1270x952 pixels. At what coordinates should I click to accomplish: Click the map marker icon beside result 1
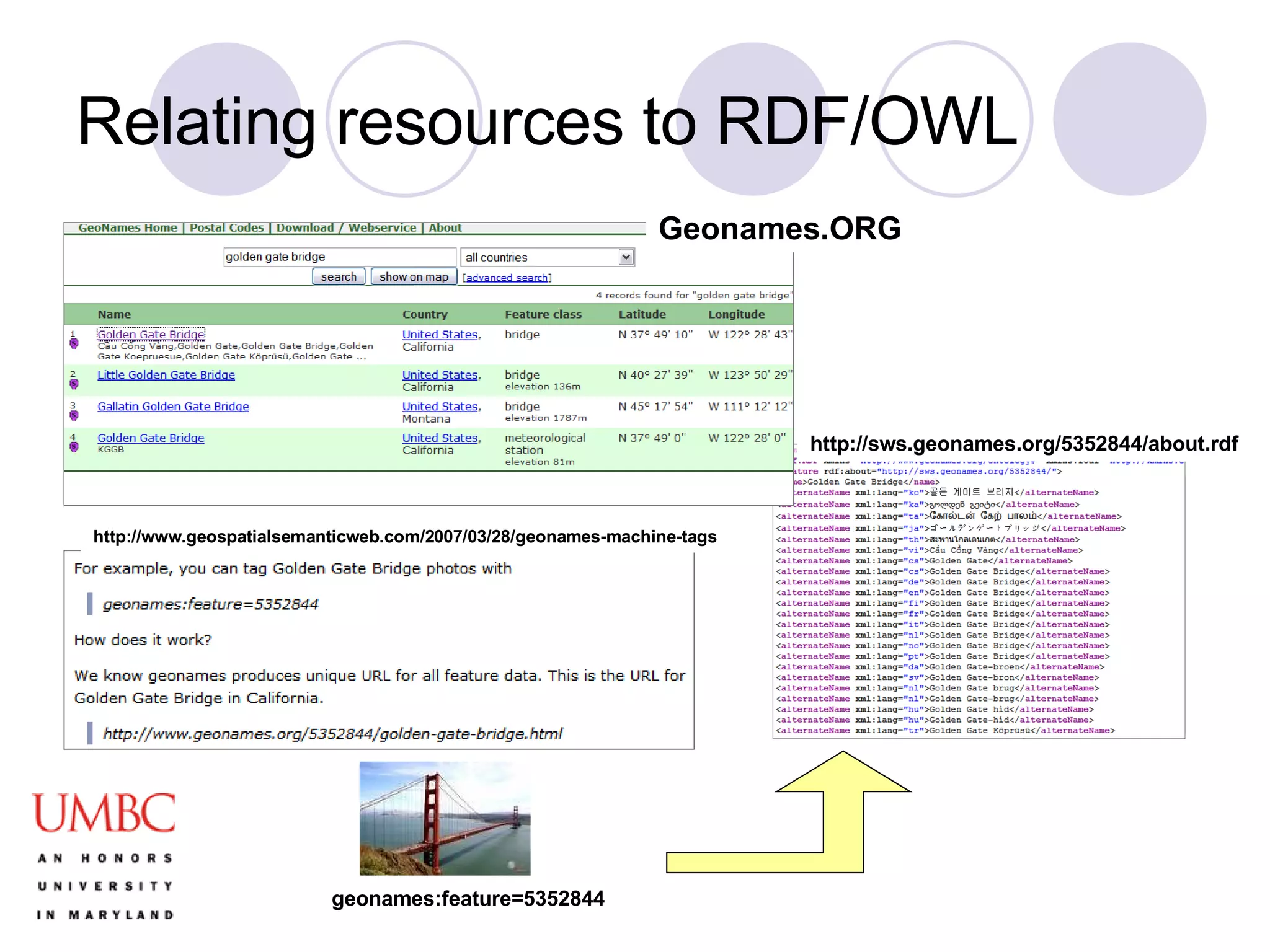click(74, 343)
